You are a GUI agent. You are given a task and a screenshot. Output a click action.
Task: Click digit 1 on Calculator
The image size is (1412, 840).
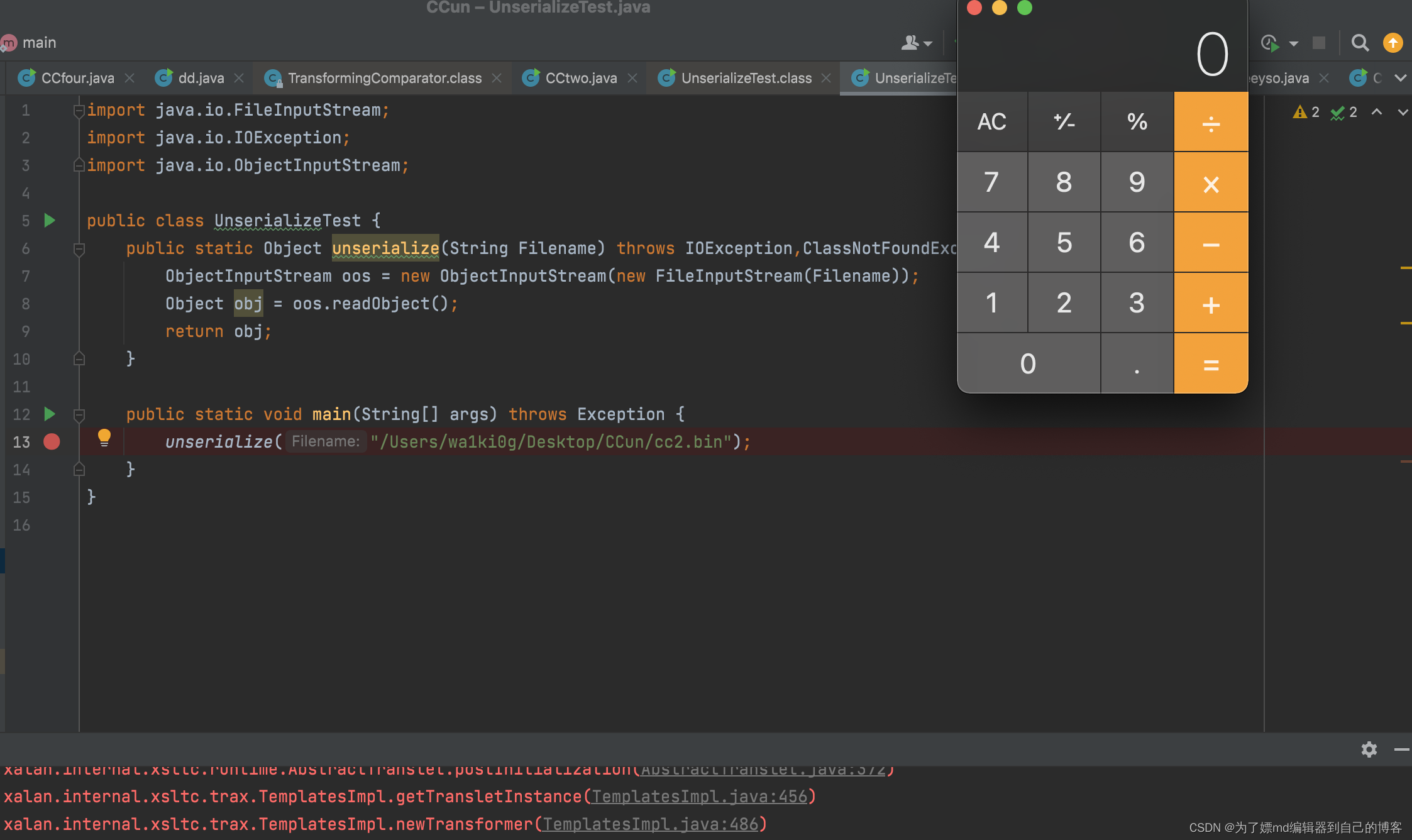992,303
